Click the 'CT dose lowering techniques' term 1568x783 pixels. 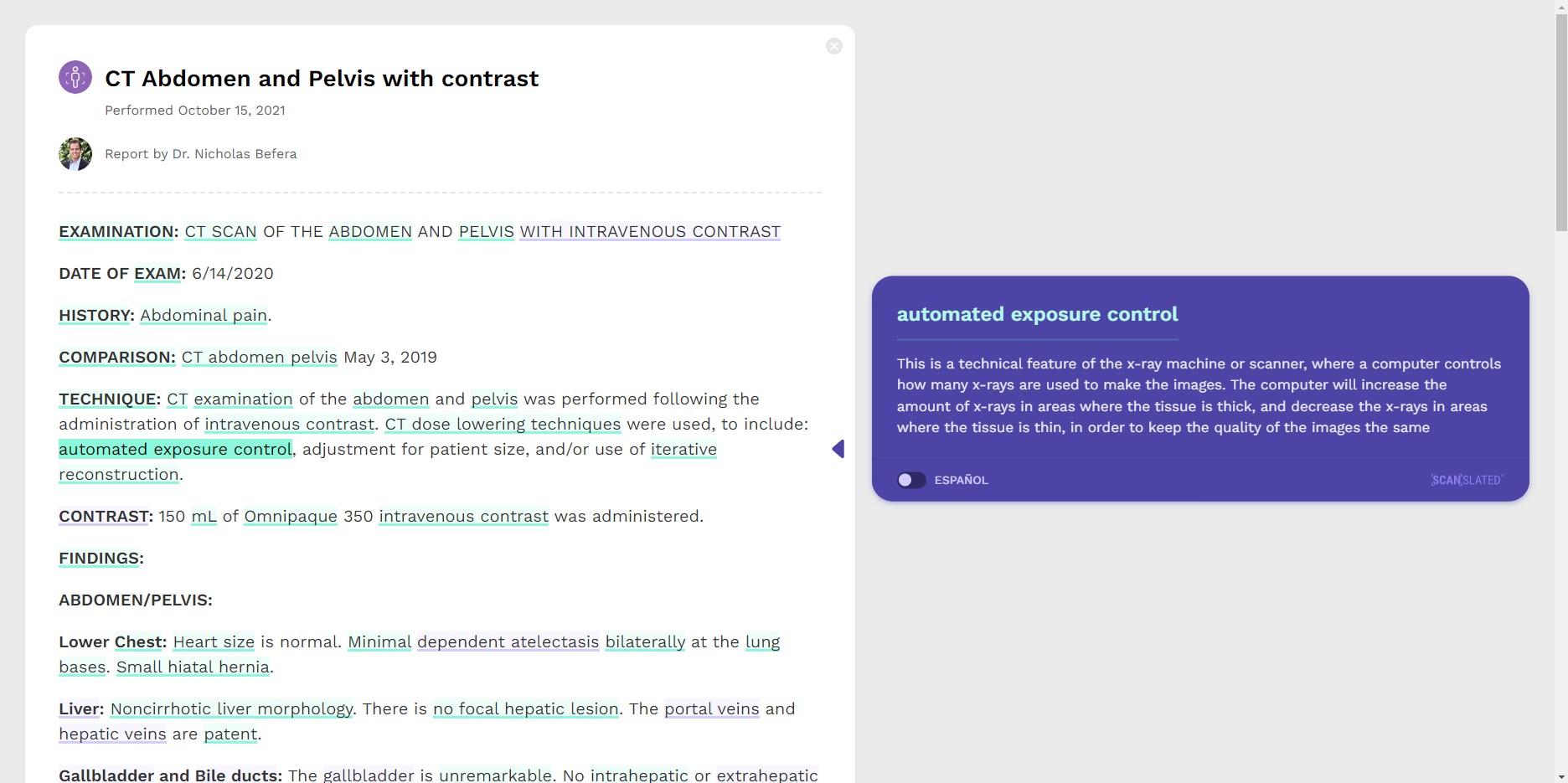click(503, 425)
